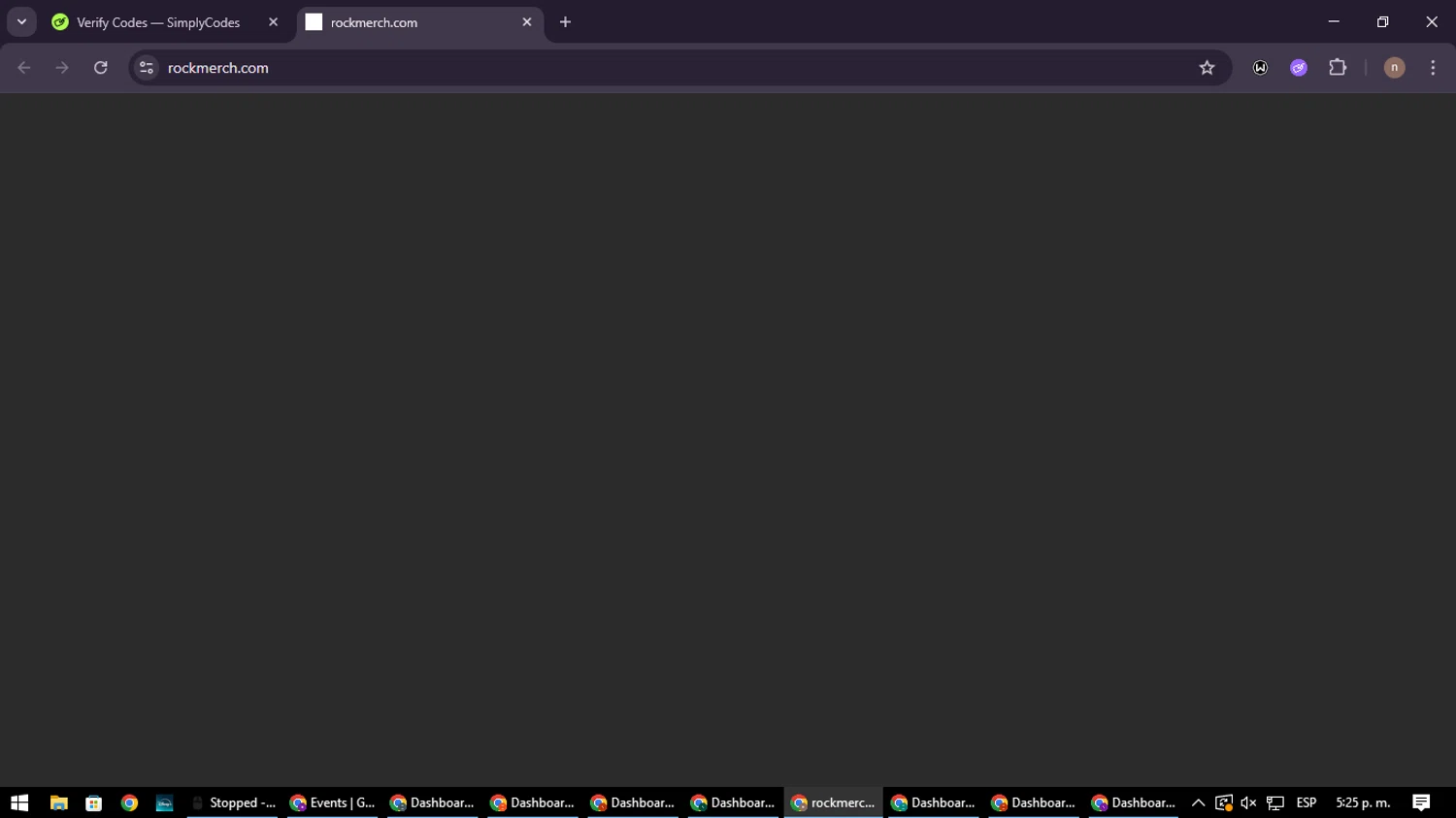Go forward to the next page
1456x818 pixels.
coord(62,68)
